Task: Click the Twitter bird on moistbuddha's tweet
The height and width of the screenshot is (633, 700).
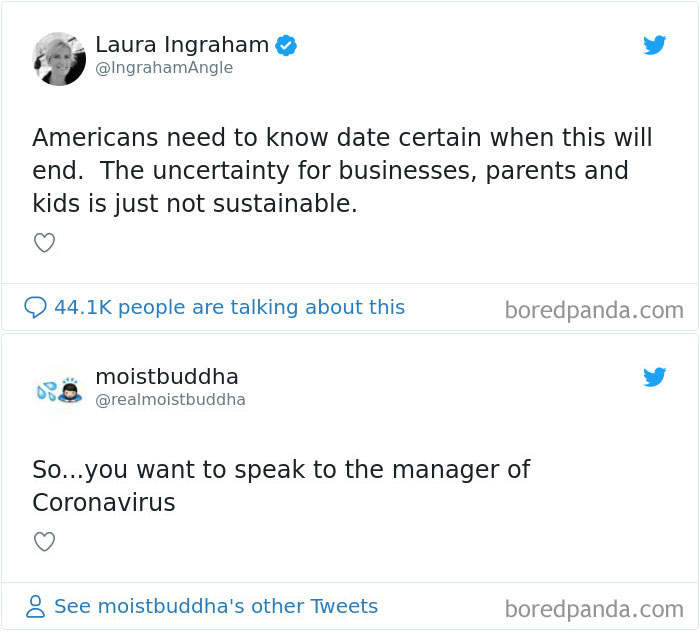Action: (x=655, y=377)
